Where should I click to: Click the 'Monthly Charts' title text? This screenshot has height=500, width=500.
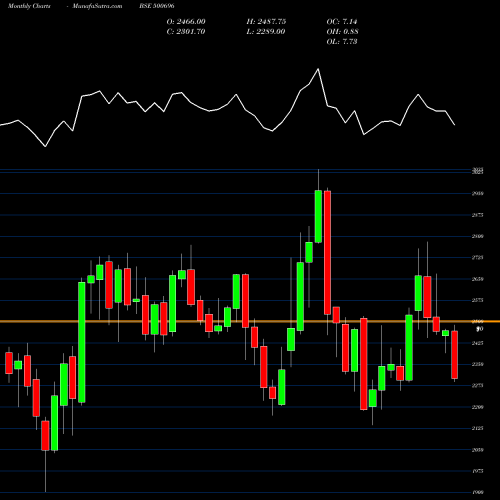click(29, 6)
